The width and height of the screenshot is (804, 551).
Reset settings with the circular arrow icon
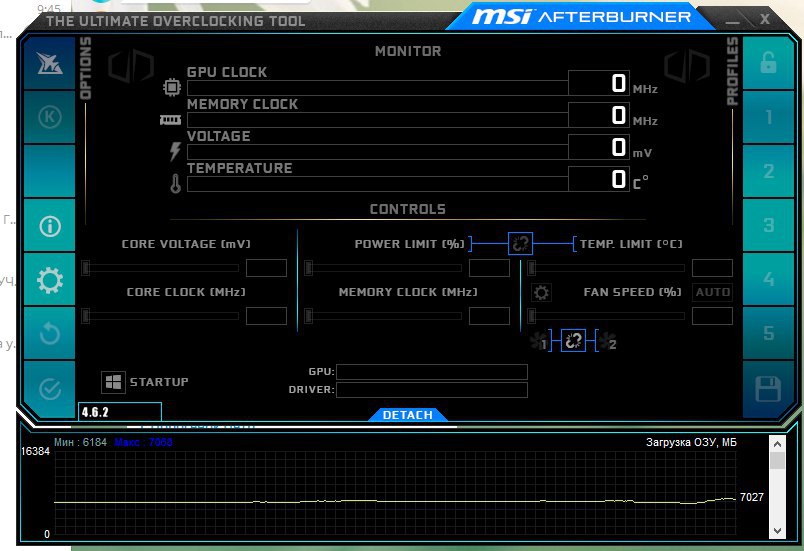pos(49,334)
